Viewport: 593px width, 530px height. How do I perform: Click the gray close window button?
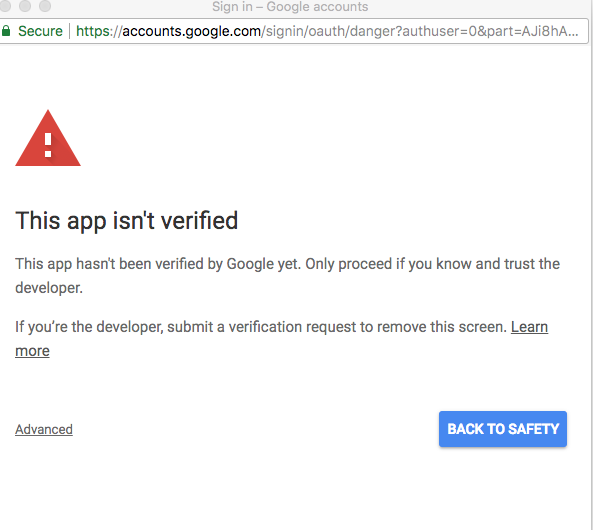point(5,6)
